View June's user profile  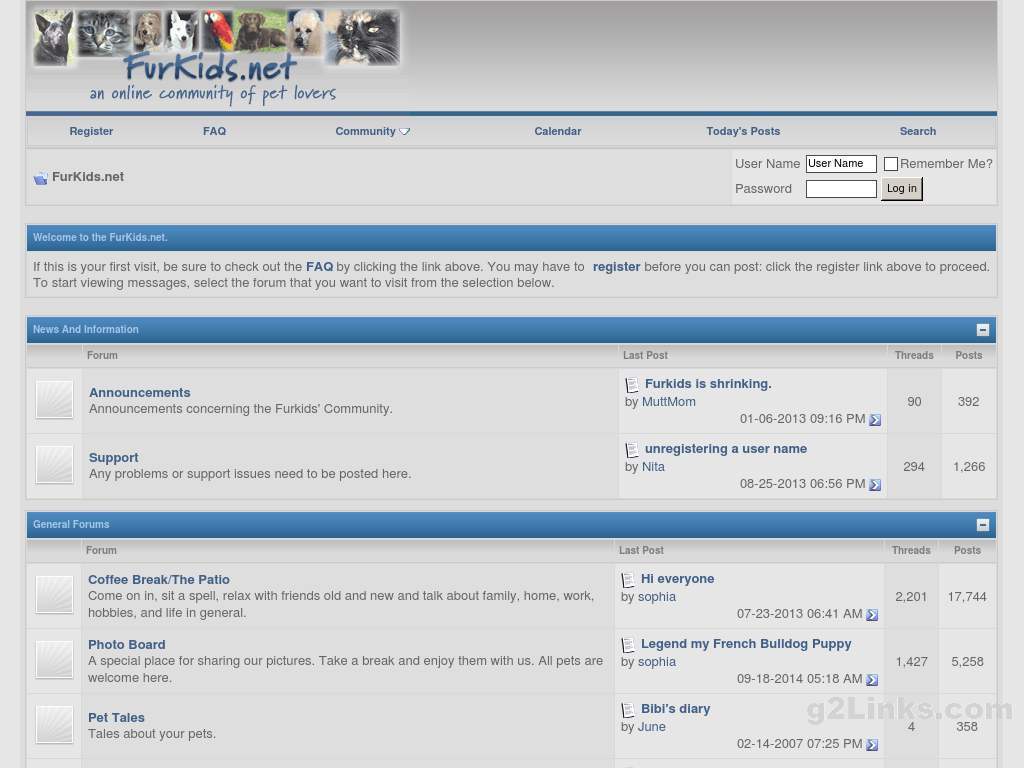pyautogui.click(x=652, y=727)
